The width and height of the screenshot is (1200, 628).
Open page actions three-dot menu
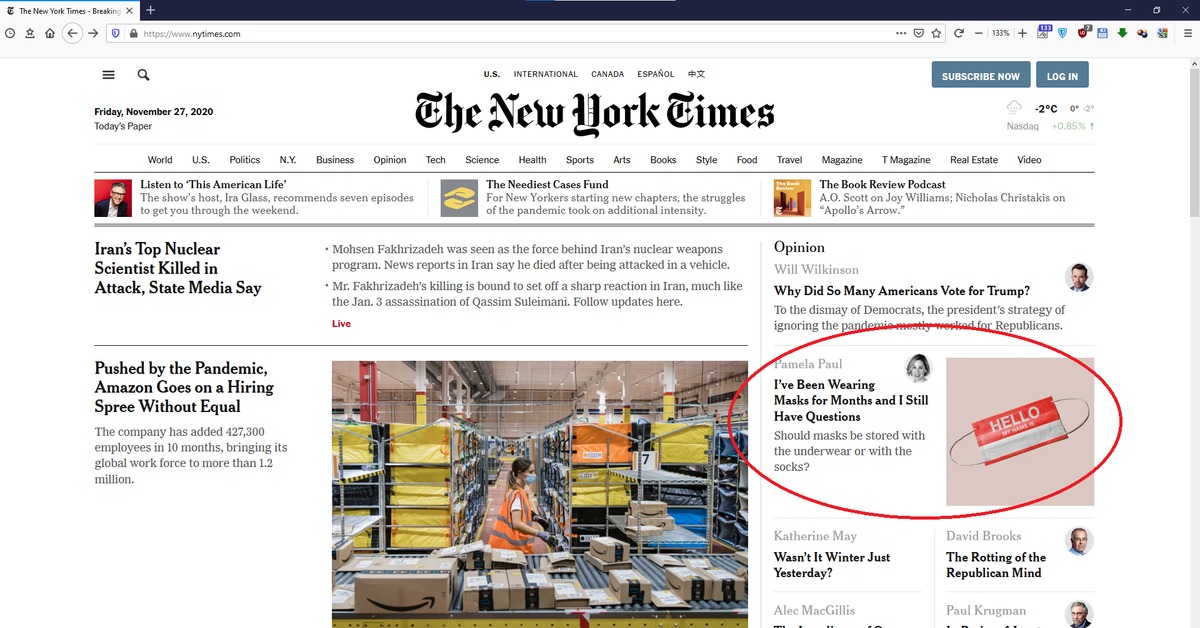point(901,33)
